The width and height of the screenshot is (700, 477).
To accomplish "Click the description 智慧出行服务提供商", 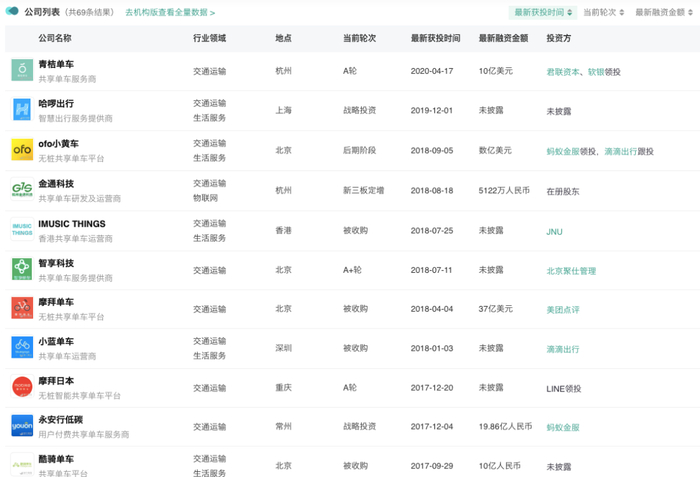I will (x=75, y=118).
